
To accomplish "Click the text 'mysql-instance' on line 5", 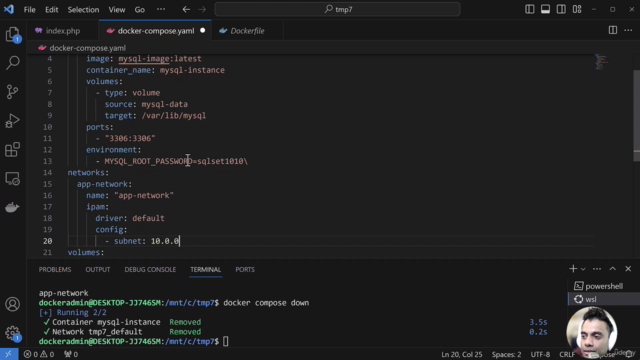I will click(x=192, y=70).
